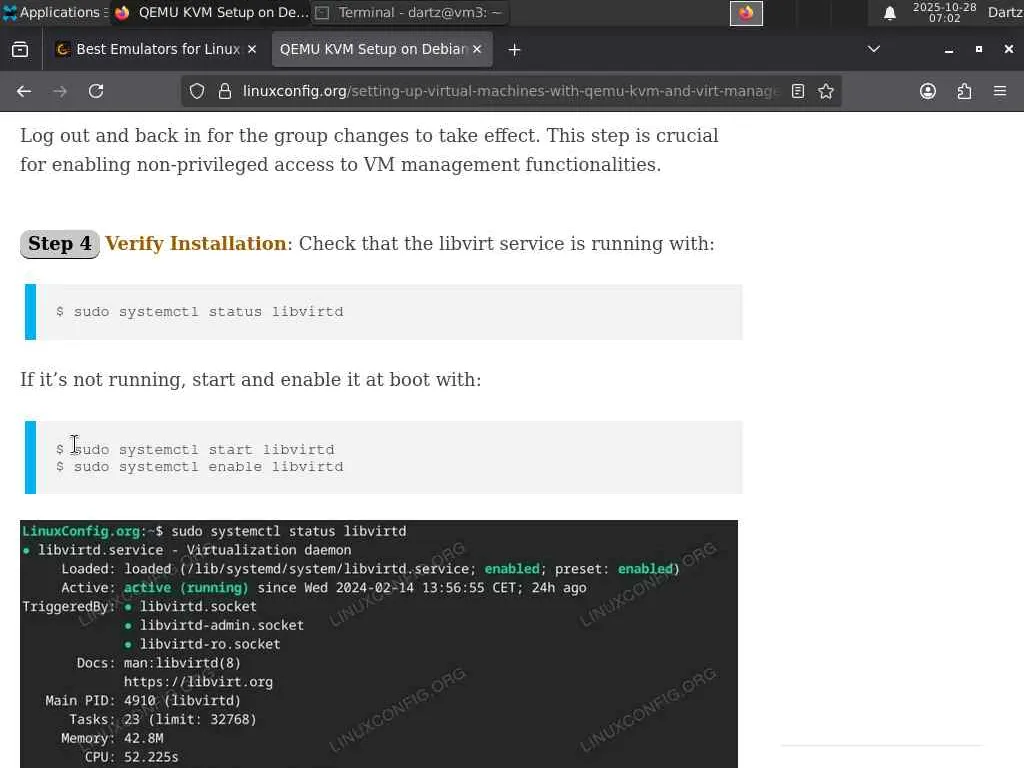This screenshot has width=1024, height=768.
Task: Click the 'Log out and back in' paragraph
Action: point(369,150)
